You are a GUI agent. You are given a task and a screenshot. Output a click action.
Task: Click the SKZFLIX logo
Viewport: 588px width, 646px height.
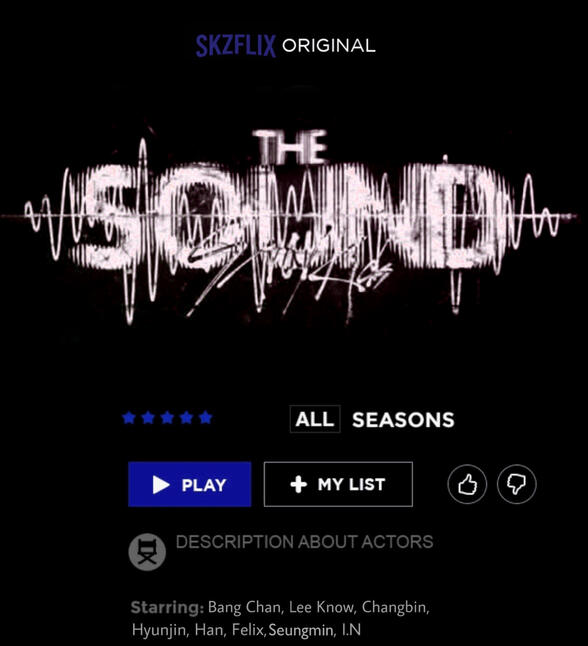pyautogui.click(x=236, y=45)
